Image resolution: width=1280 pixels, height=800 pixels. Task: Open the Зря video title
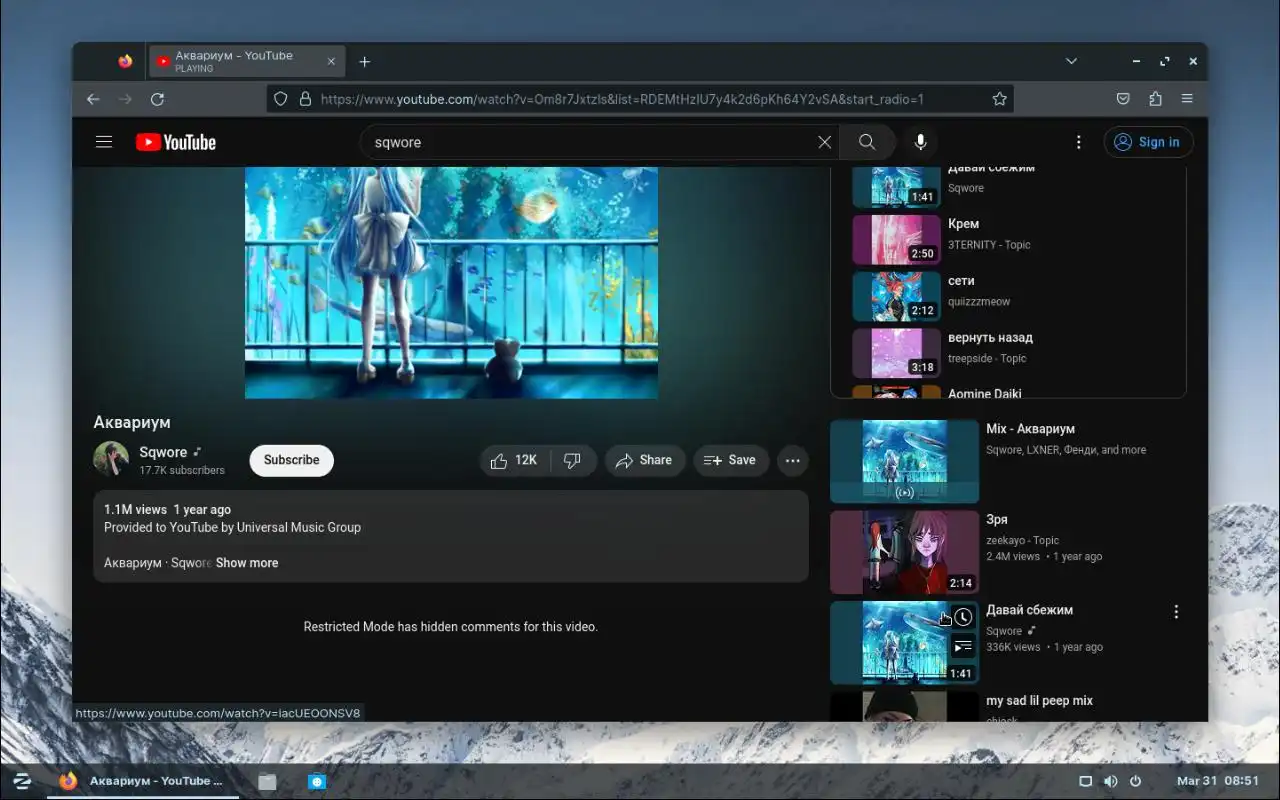(997, 520)
